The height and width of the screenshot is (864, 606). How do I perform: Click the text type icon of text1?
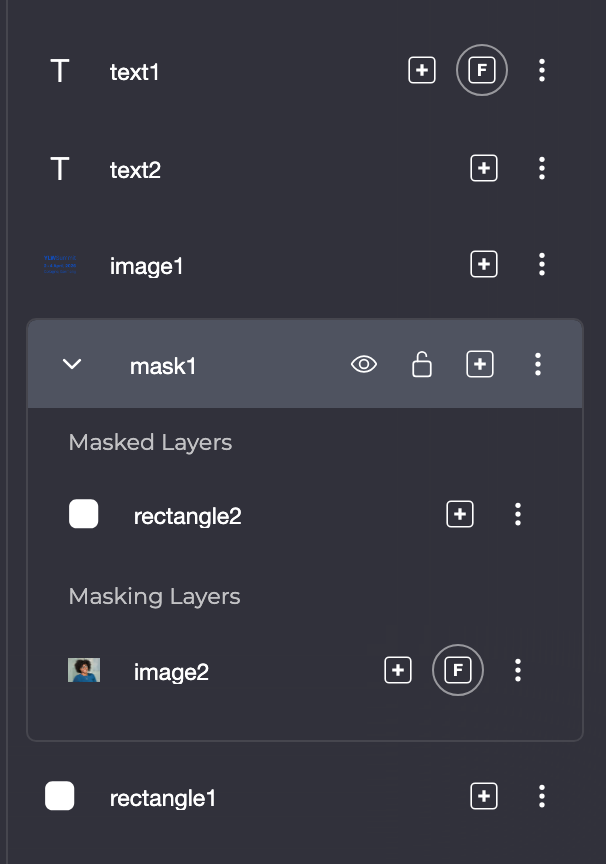coord(59,71)
